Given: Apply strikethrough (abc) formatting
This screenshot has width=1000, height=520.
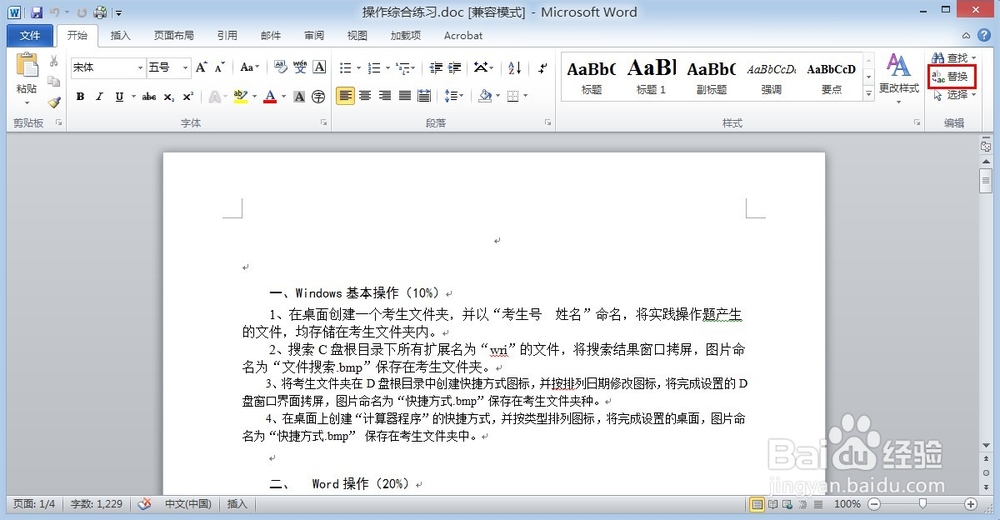Looking at the screenshot, I should pos(149,96).
